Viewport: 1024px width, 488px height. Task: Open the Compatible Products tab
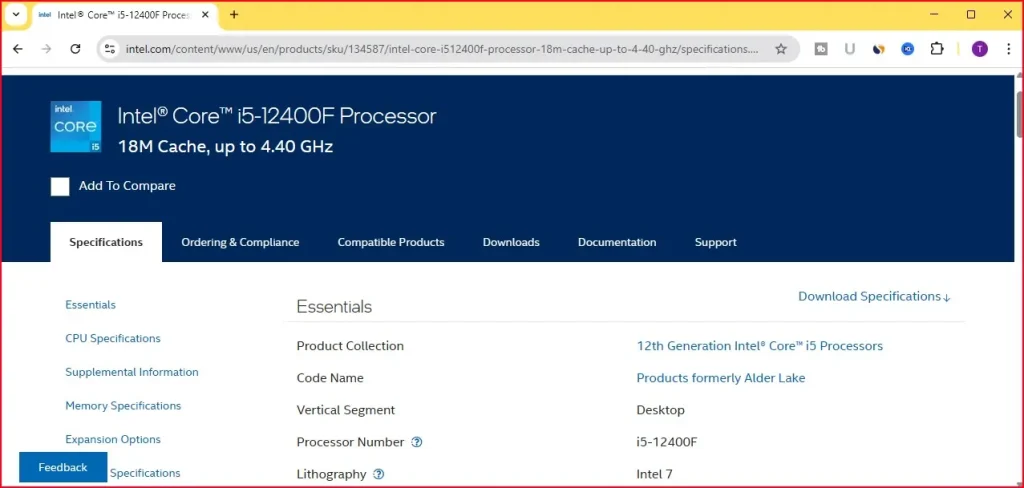(391, 242)
